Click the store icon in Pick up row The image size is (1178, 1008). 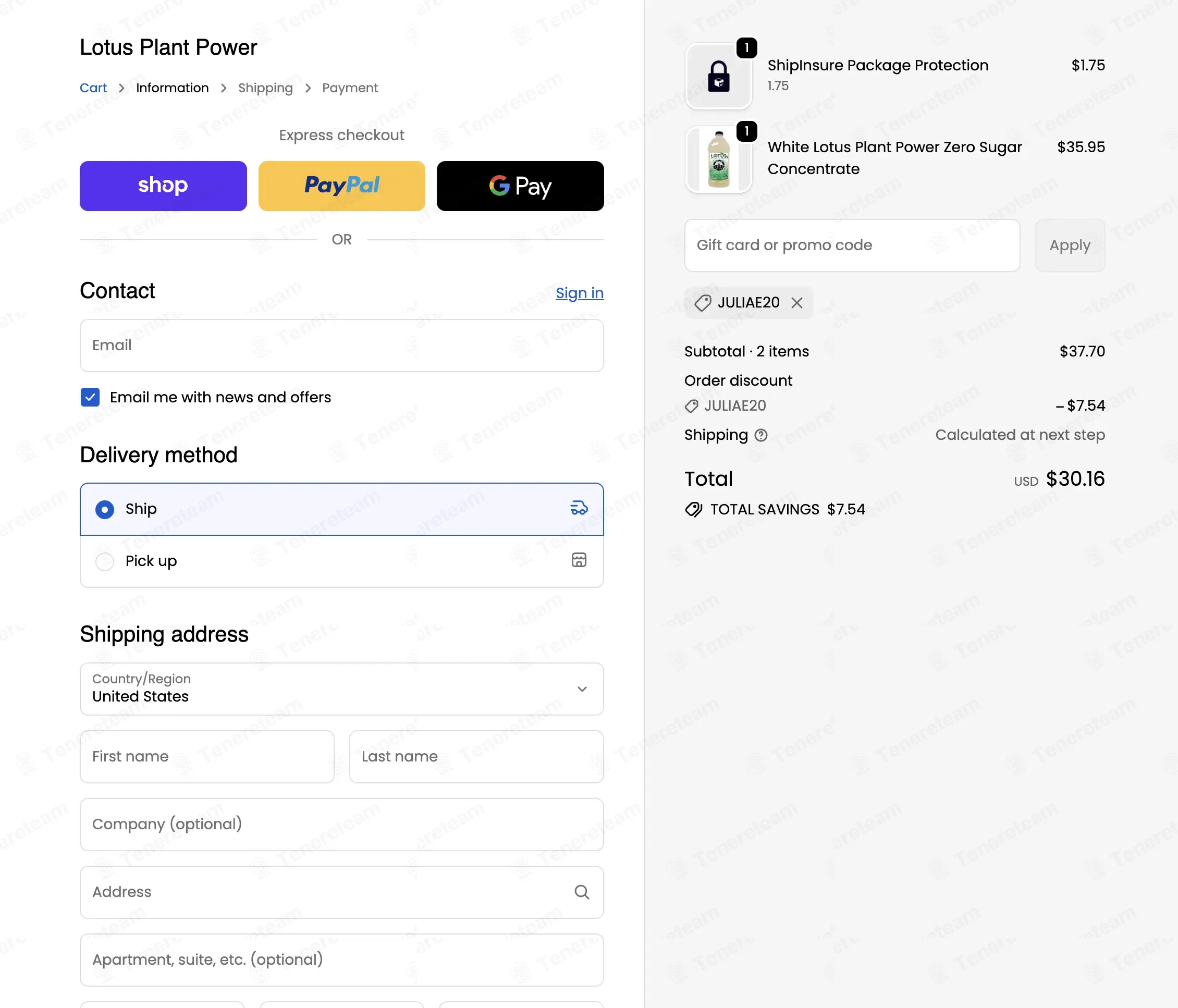click(579, 560)
